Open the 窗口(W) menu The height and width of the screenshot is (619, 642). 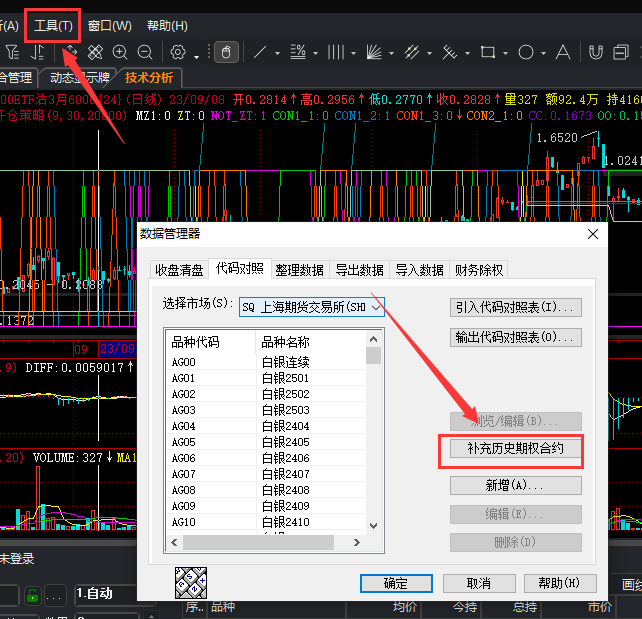pyautogui.click(x=109, y=26)
